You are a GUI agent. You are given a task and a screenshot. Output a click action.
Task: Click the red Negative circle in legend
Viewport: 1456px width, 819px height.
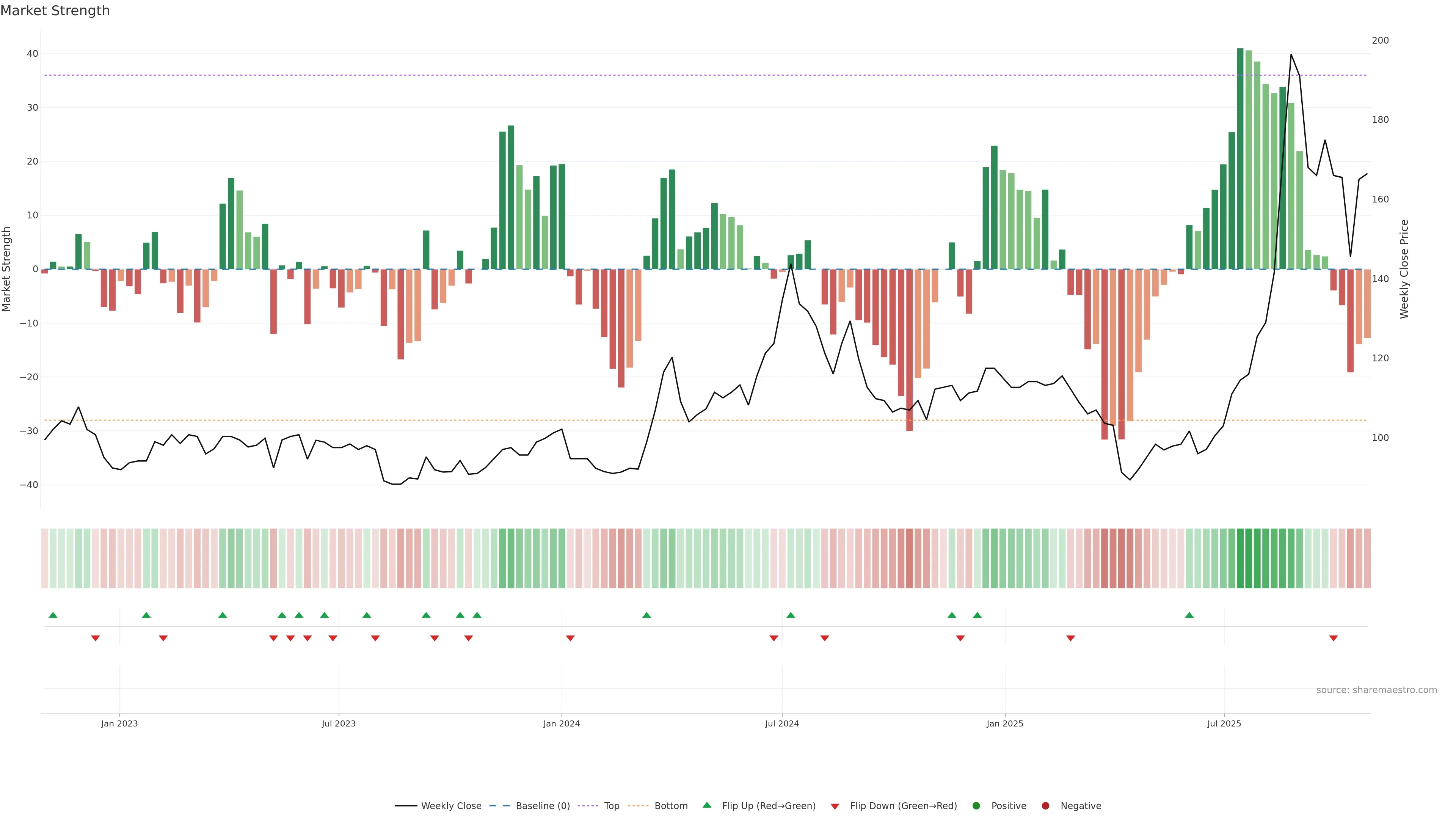[1045, 805]
